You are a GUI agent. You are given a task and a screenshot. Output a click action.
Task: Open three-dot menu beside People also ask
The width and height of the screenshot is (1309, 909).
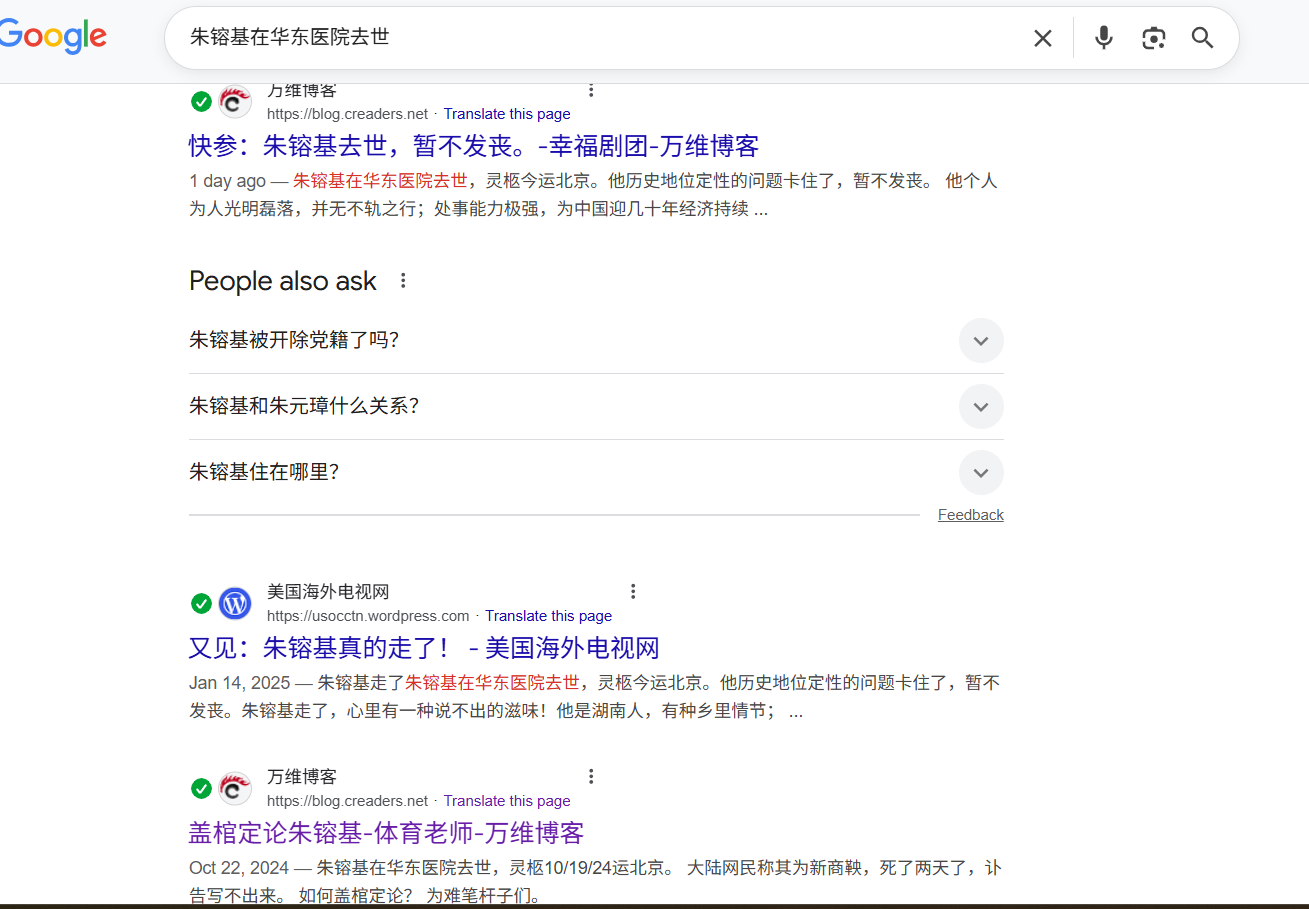(x=403, y=281)
